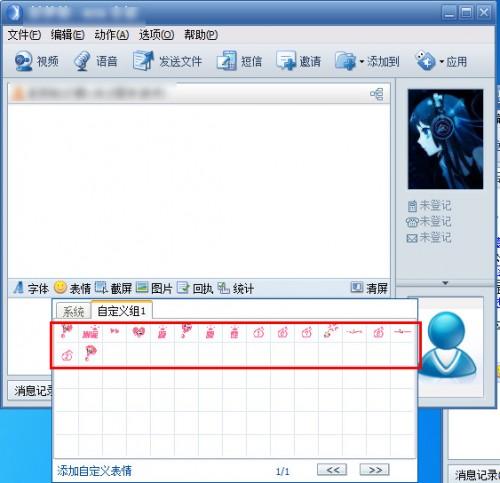Open the 字体 font settings
The image size is (500, 483).
point(31,288)
